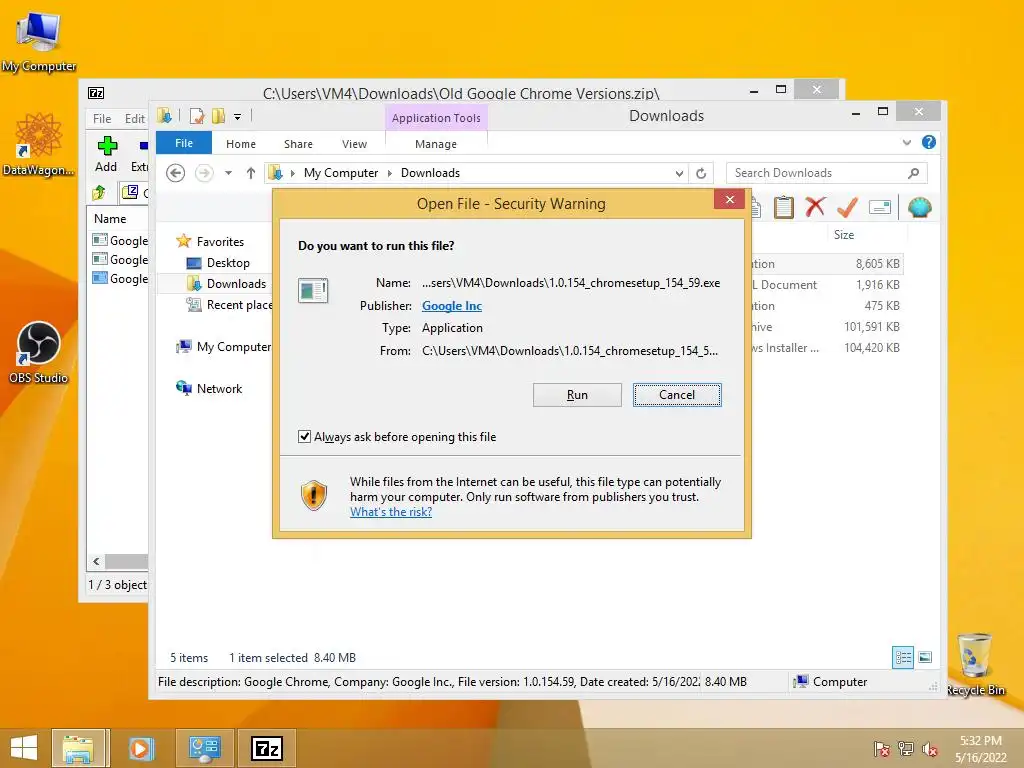Open the Windows Start button

[x=24, y=748]
